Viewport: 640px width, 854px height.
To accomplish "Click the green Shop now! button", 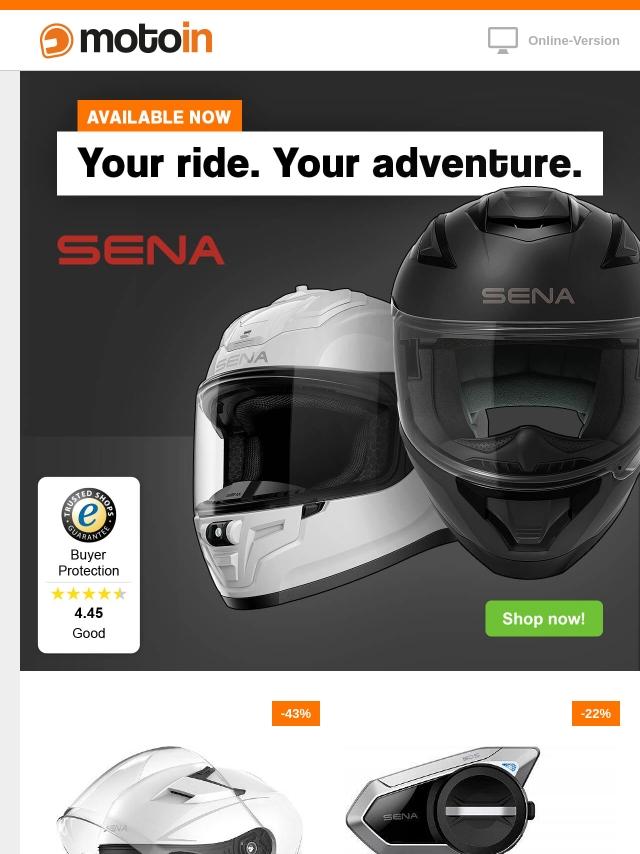I will [544, 618].
